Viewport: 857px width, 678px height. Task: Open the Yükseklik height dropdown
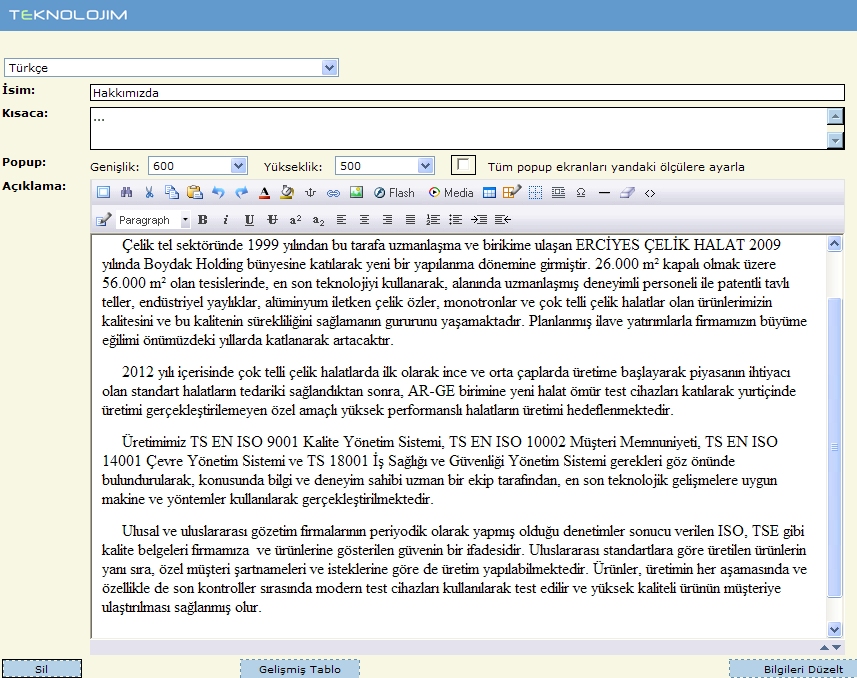[x=385, y=166]
